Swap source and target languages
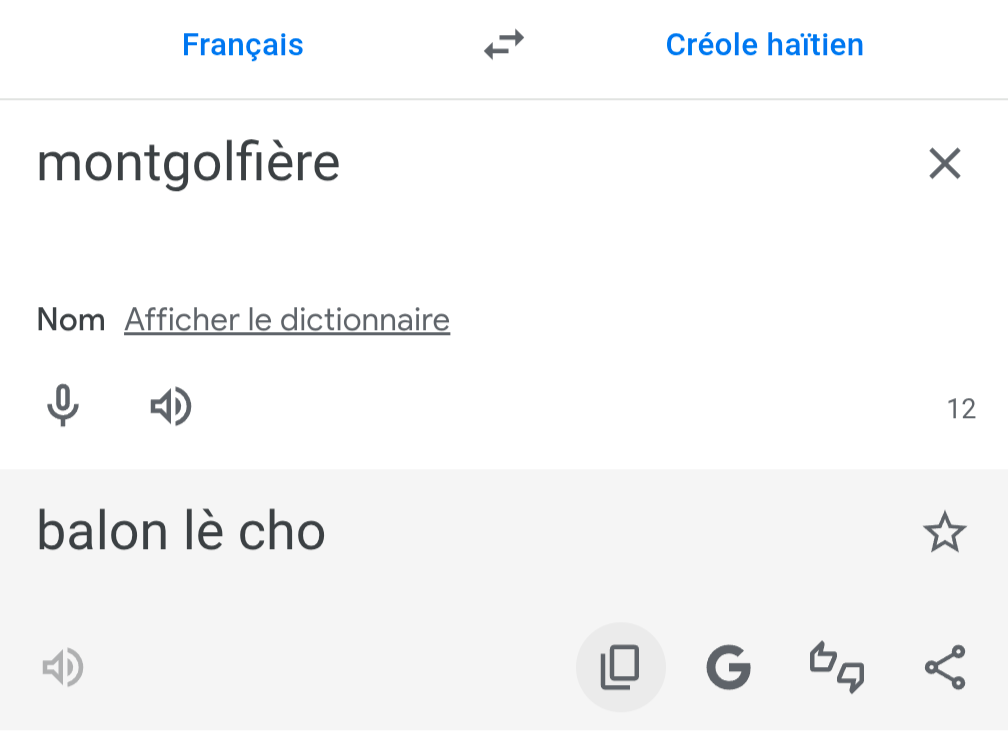This screenshot has height=744, width=1008. (x=504, y=45)
